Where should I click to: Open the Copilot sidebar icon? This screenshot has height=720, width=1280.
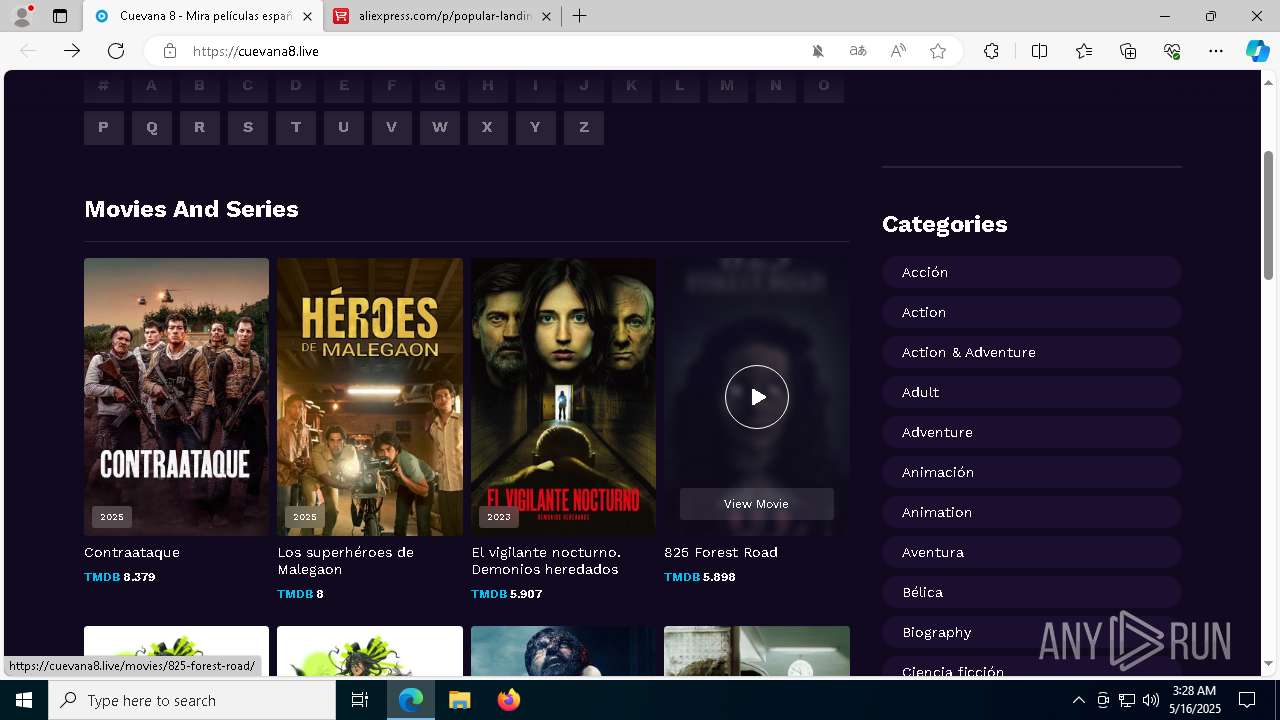pyautogui.click(x=1257, y=51)
